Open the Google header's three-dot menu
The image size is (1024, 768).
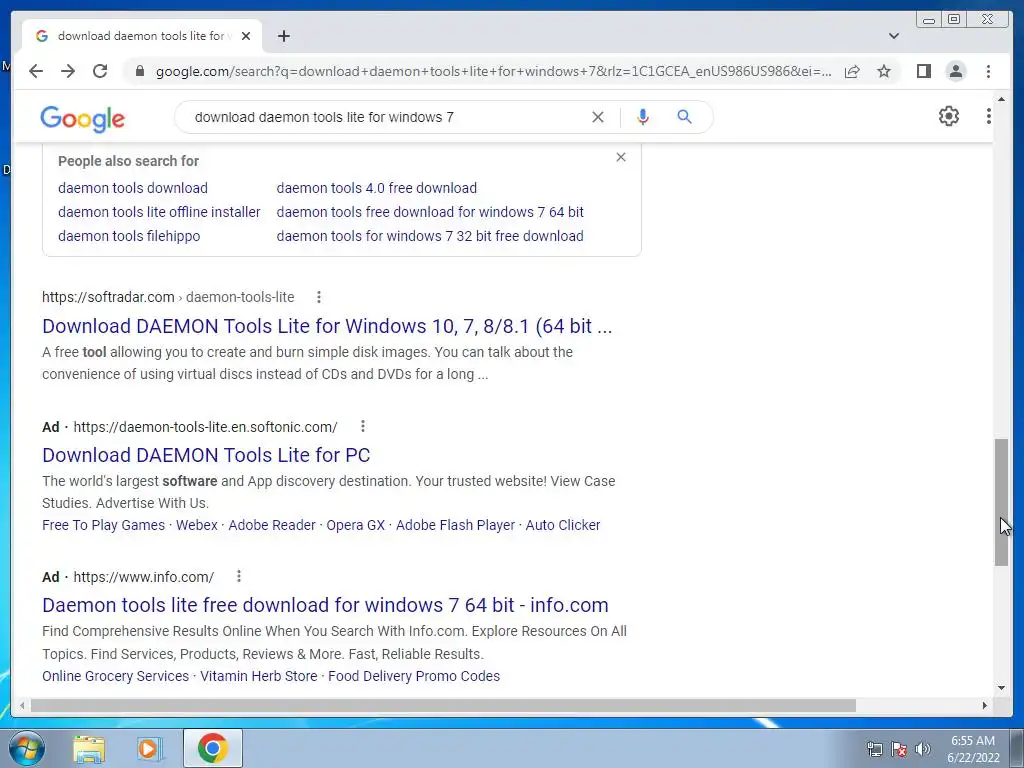(989, 116)
